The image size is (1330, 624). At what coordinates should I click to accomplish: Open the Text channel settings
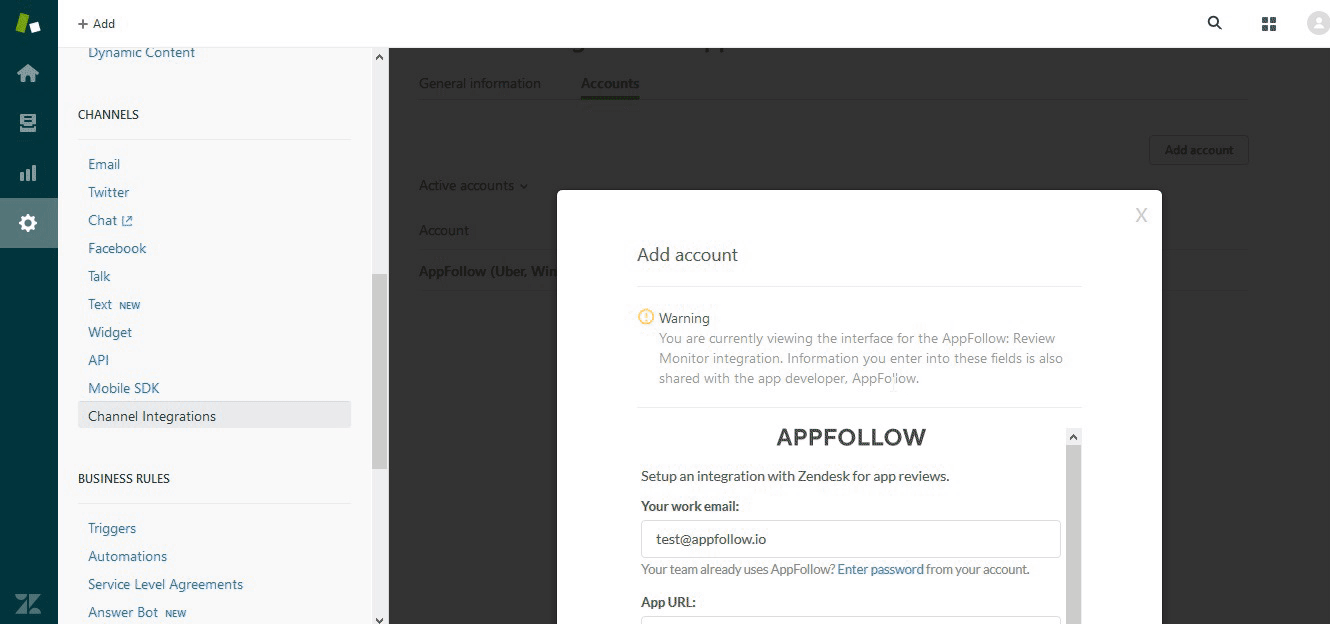(100, 304)
